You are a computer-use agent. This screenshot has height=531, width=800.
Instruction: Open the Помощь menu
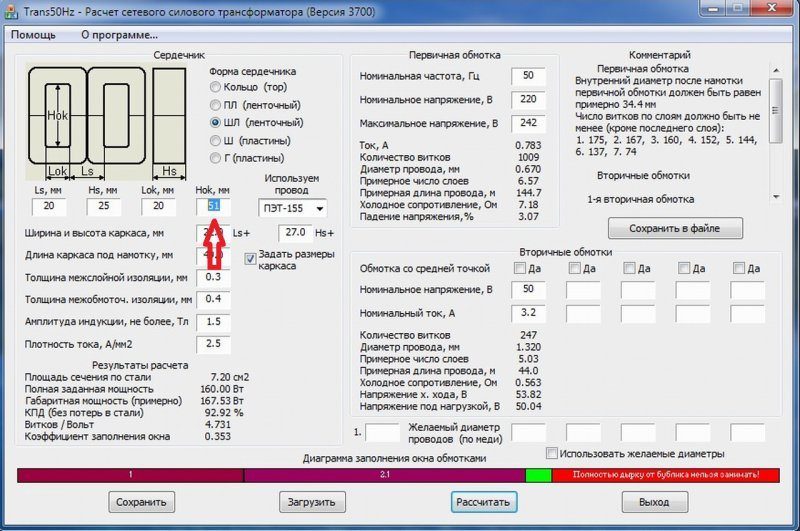click(x=33, y=35)
